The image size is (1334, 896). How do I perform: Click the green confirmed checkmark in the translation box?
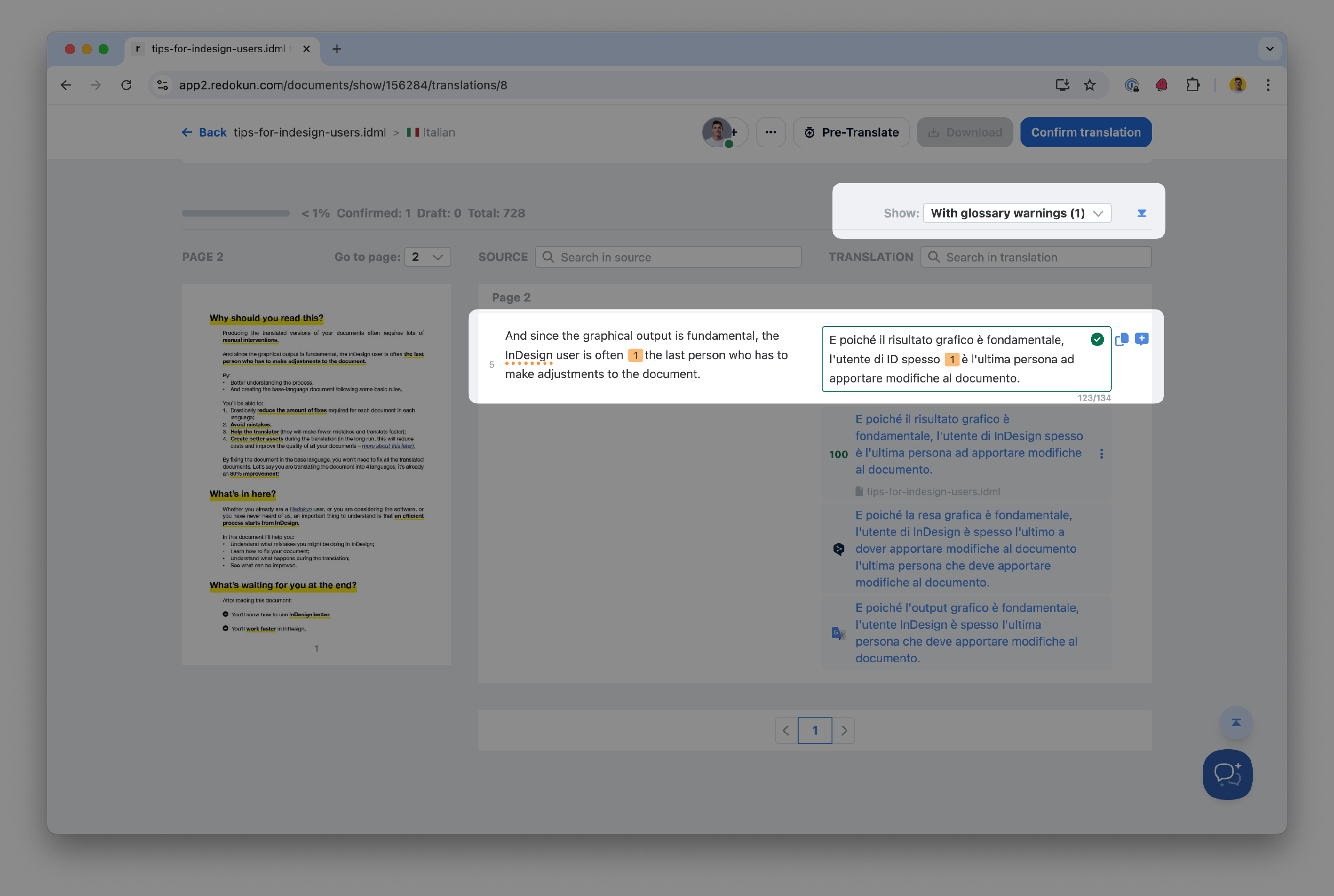click(1097, 339)
